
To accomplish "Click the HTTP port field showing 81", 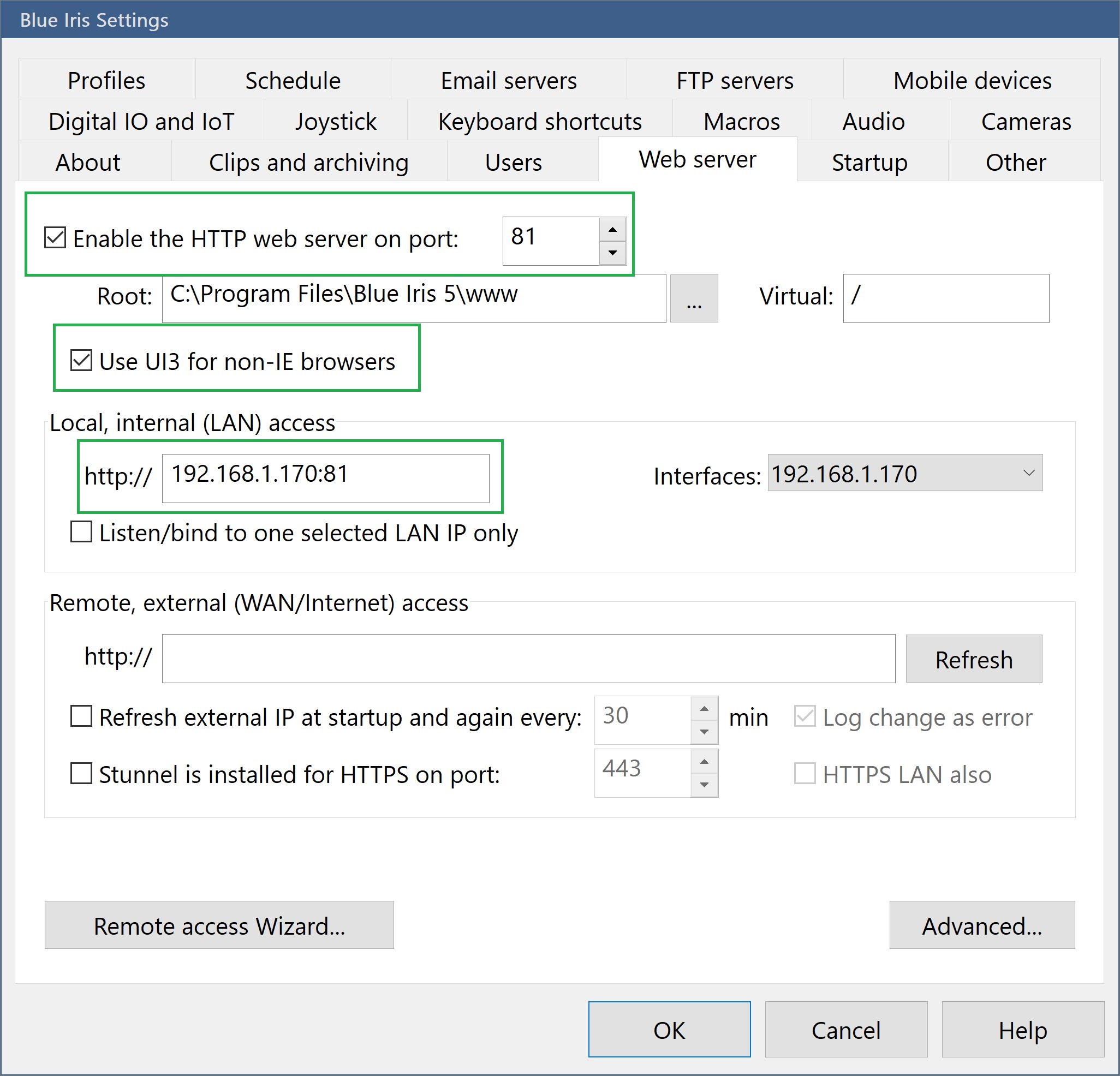I will point(551,241).
